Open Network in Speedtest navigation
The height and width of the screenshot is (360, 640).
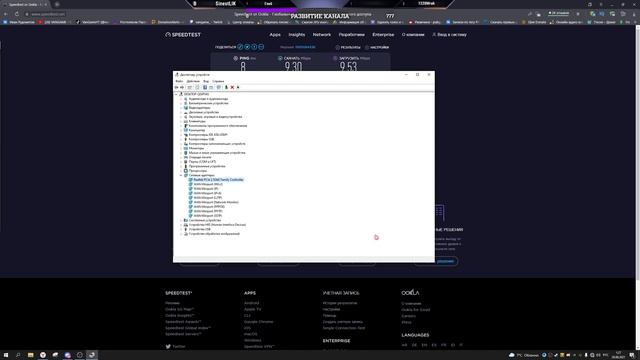(322, 35)
